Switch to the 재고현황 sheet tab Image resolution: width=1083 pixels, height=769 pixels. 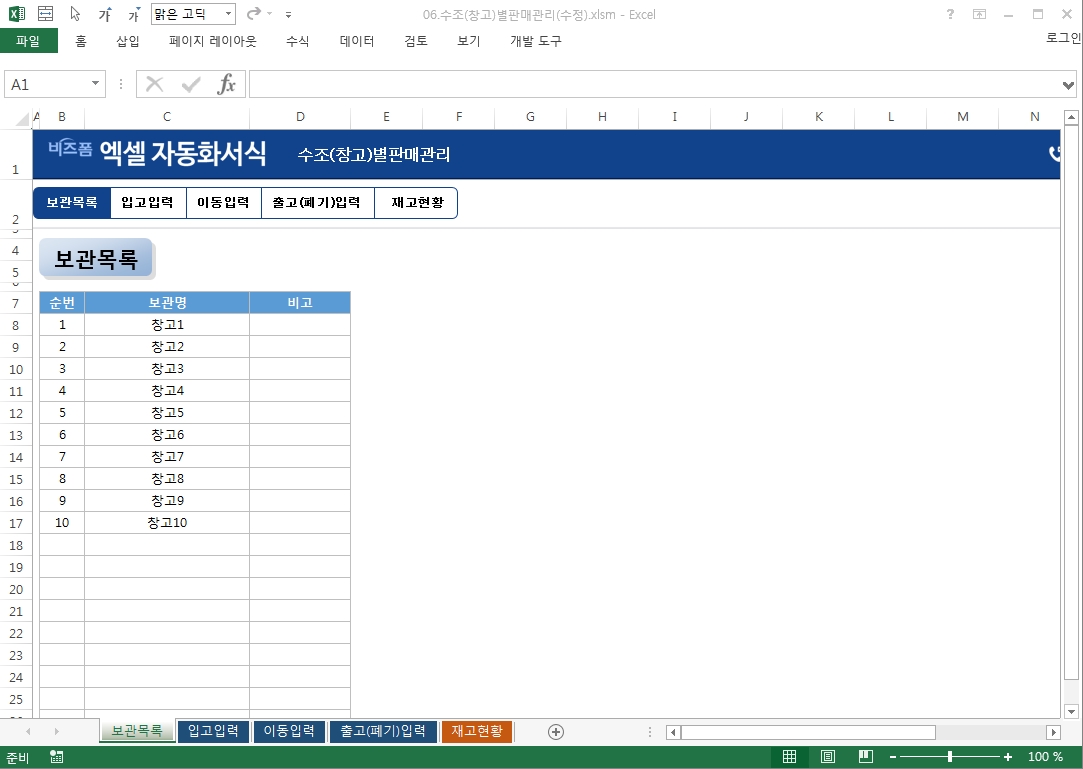477,731
